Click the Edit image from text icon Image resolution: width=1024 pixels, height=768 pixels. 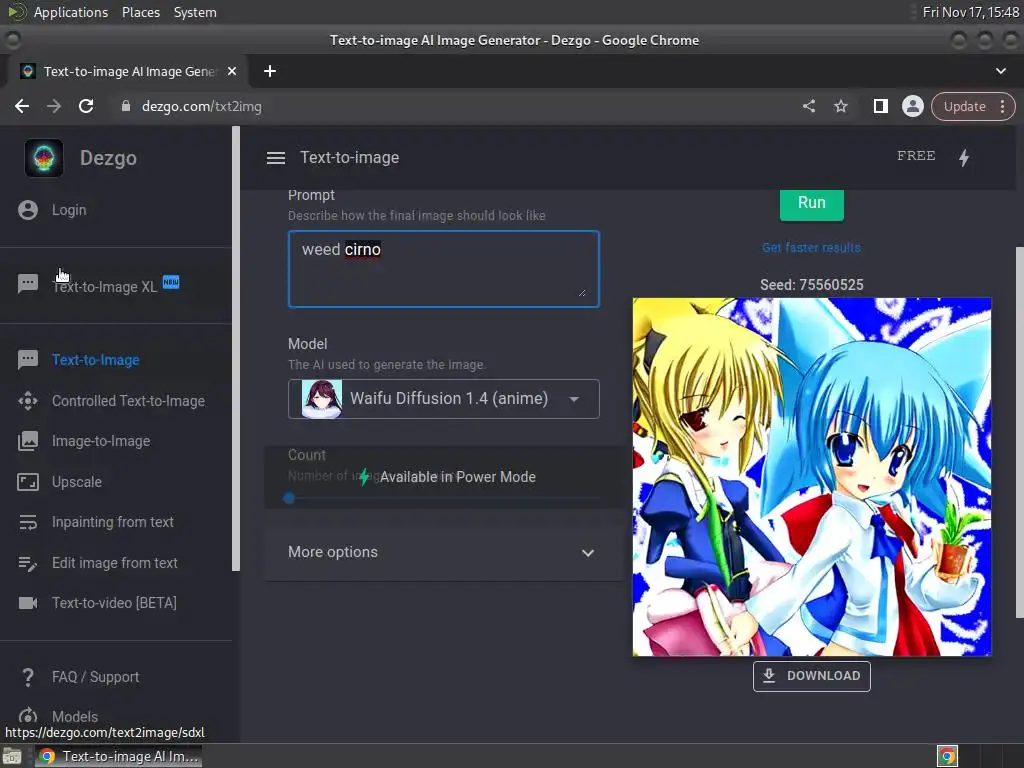[27, 563]
